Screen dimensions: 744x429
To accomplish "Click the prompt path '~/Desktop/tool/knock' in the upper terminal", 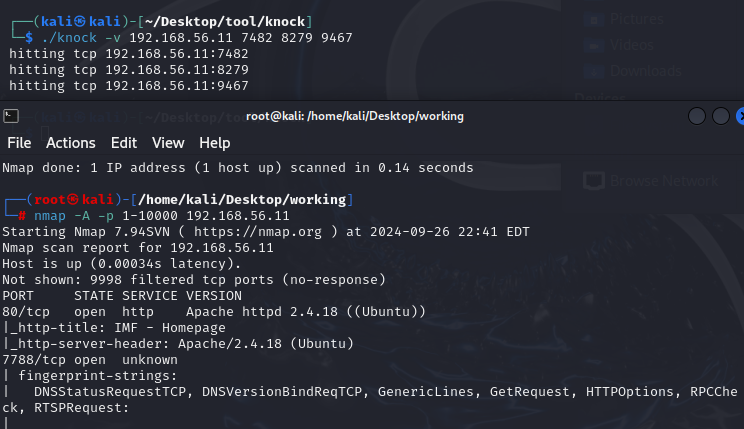I will coord(225,21).
